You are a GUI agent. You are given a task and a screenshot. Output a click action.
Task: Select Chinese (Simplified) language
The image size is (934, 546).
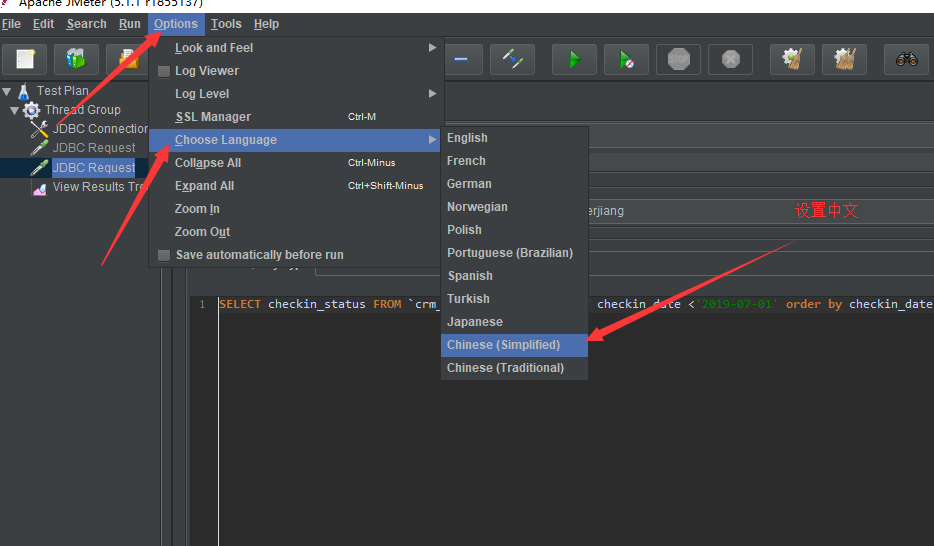(514, 345)
